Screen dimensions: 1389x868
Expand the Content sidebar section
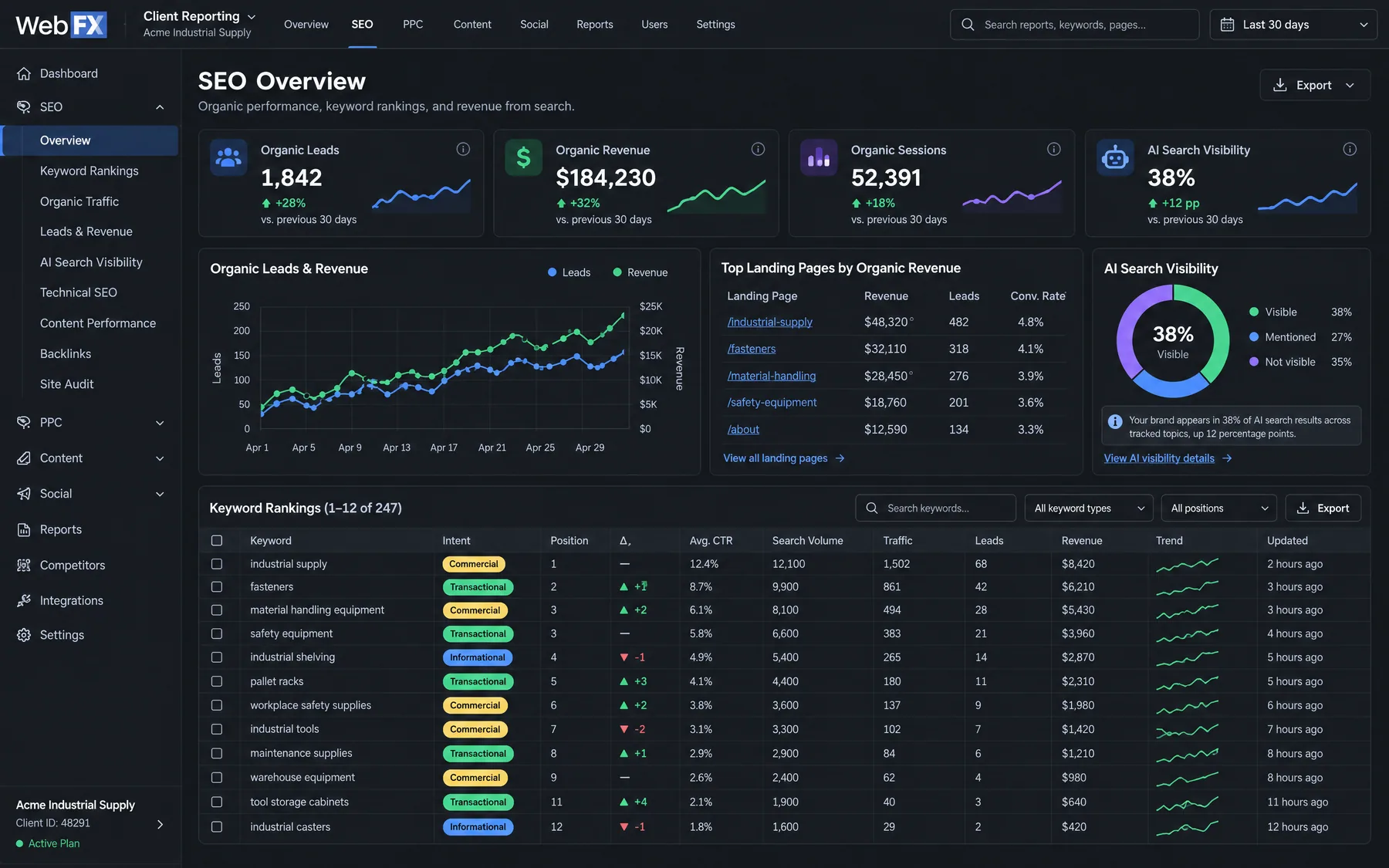[160, 458]
